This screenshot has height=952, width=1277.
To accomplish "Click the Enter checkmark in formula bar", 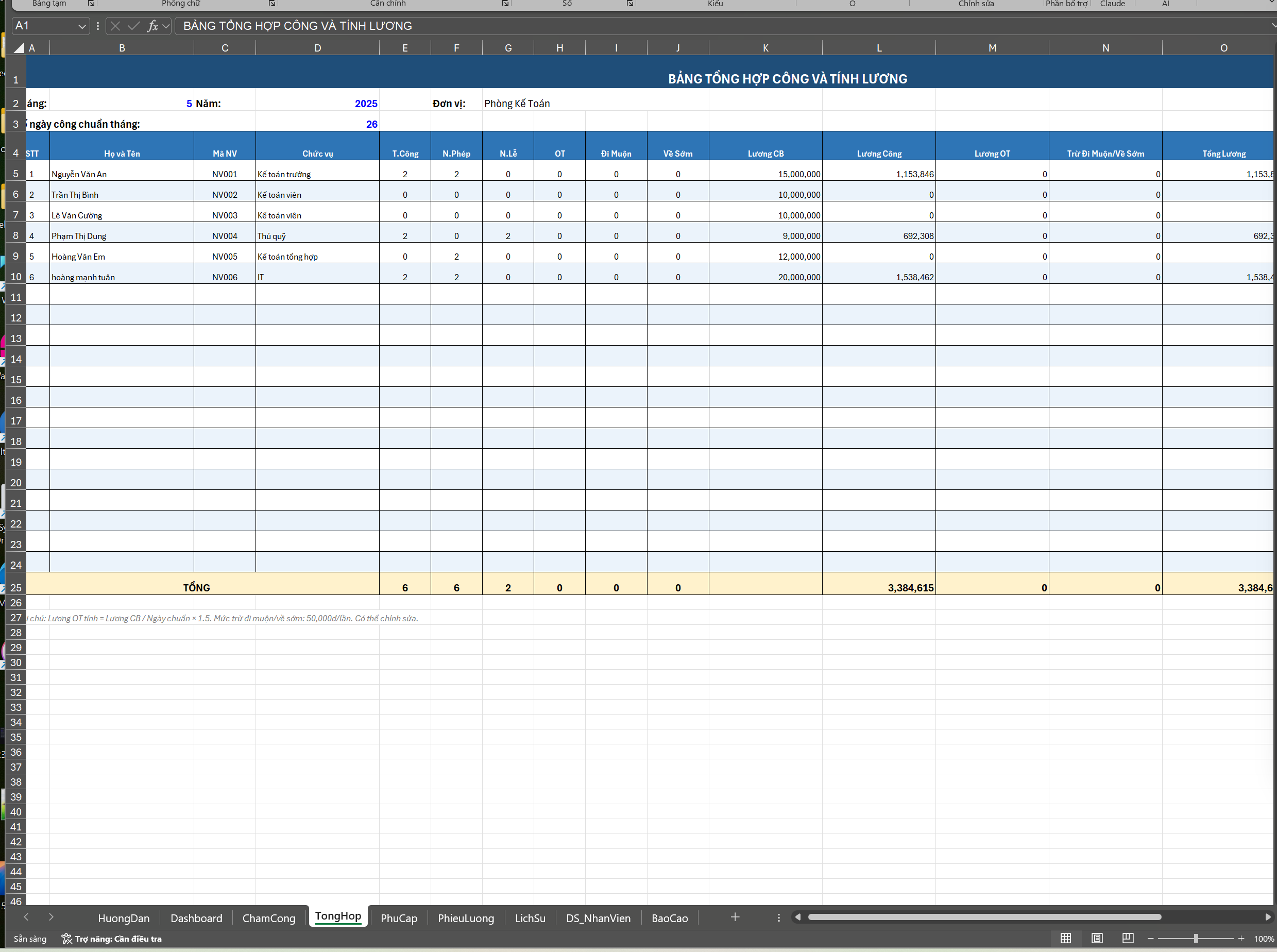I will 134,26.
